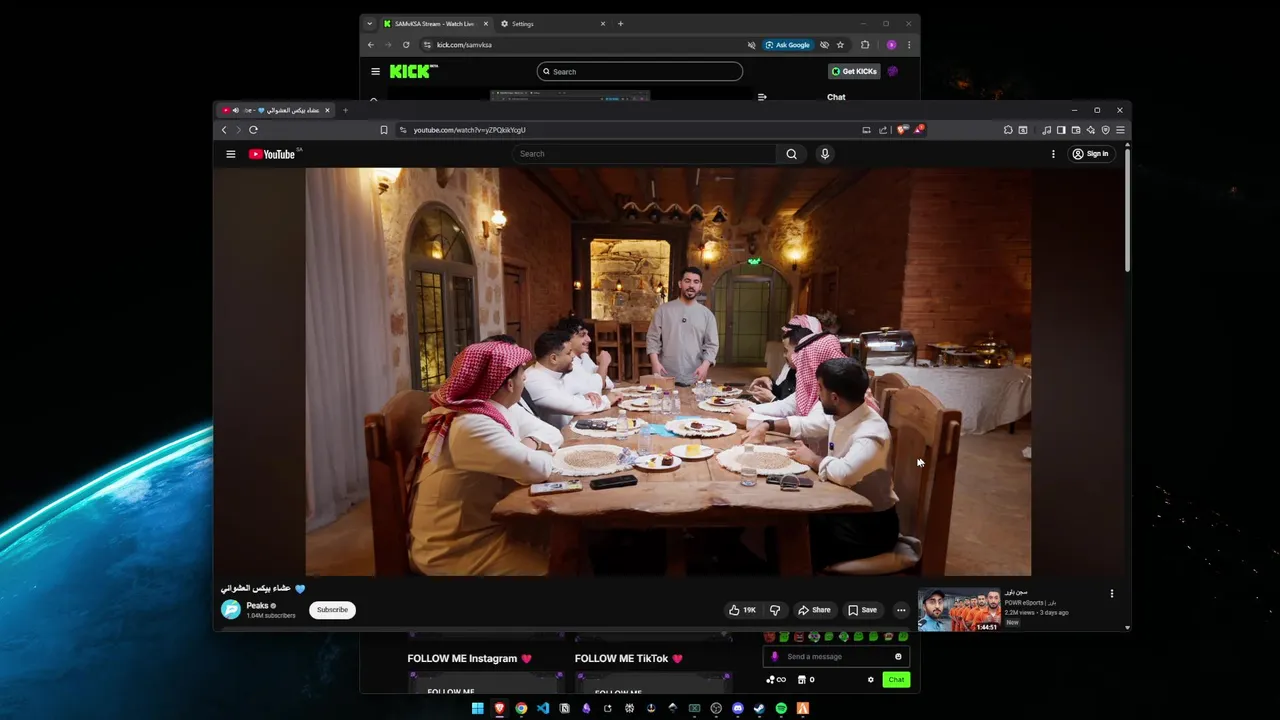
Task: Click the Brave Rewards triangle icon
Action: (x=918, y=130)
